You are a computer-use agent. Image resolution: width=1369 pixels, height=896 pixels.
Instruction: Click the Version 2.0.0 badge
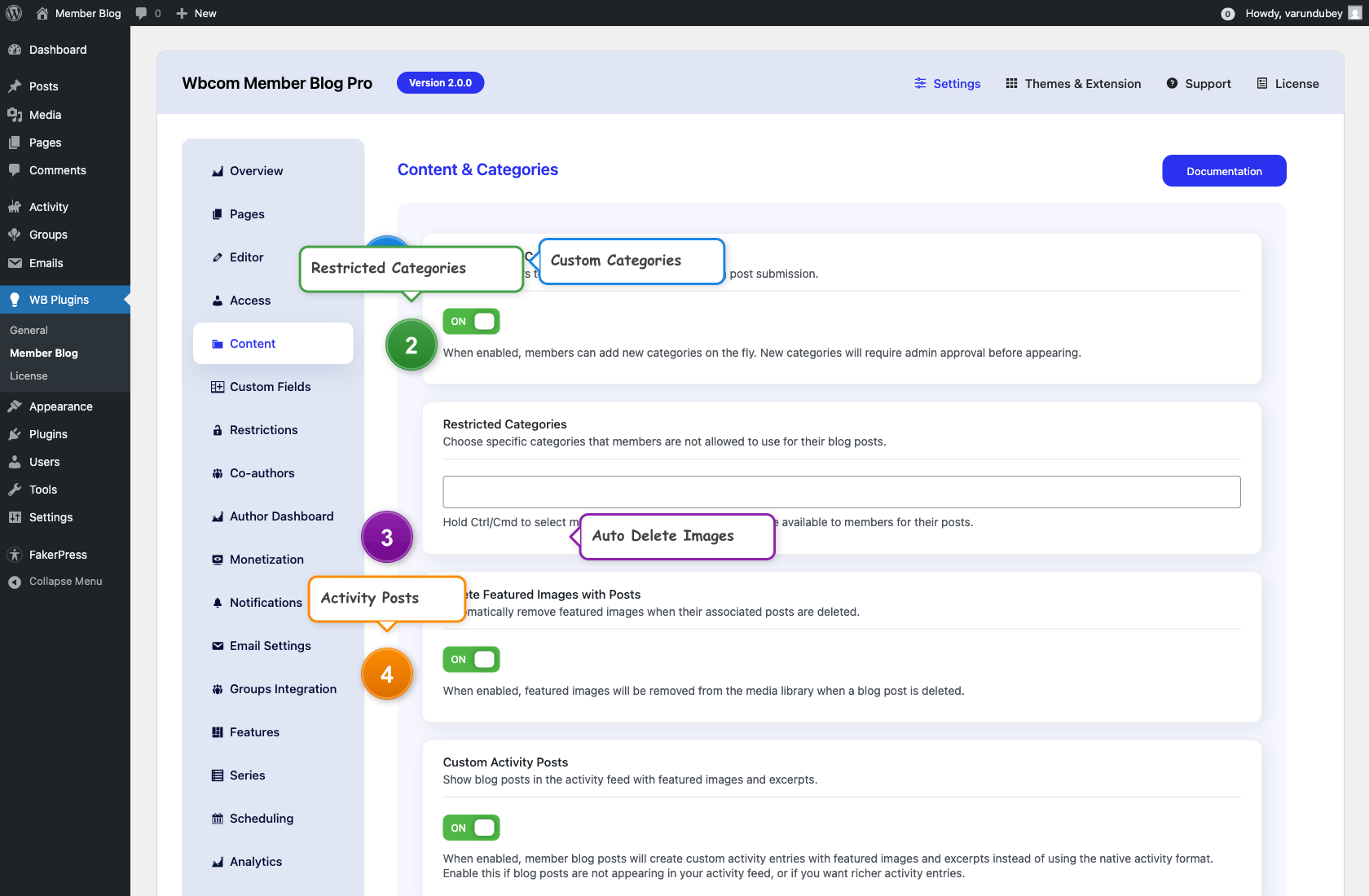(440, 82)
